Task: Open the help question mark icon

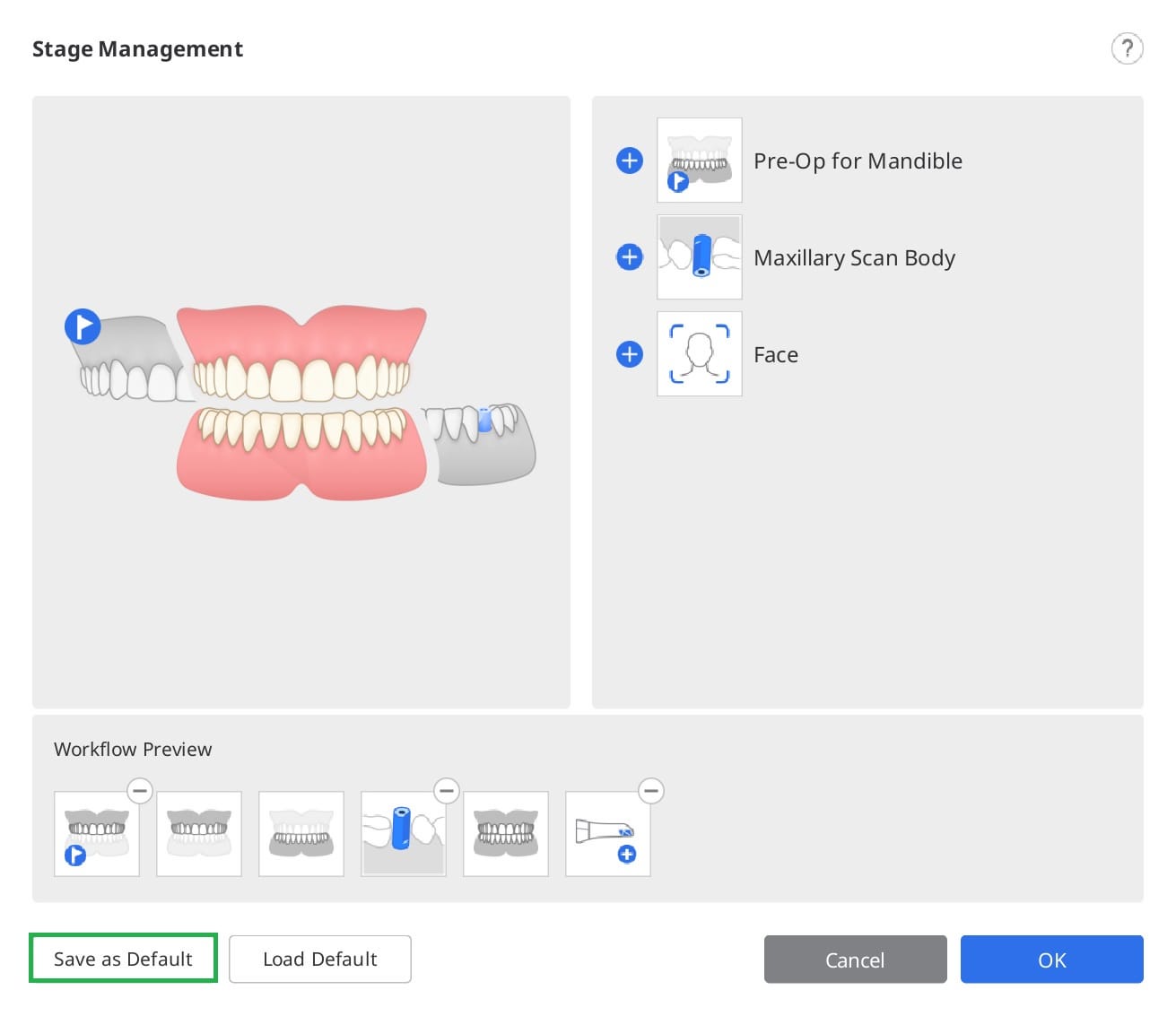Action: (x=1127, y=48)
